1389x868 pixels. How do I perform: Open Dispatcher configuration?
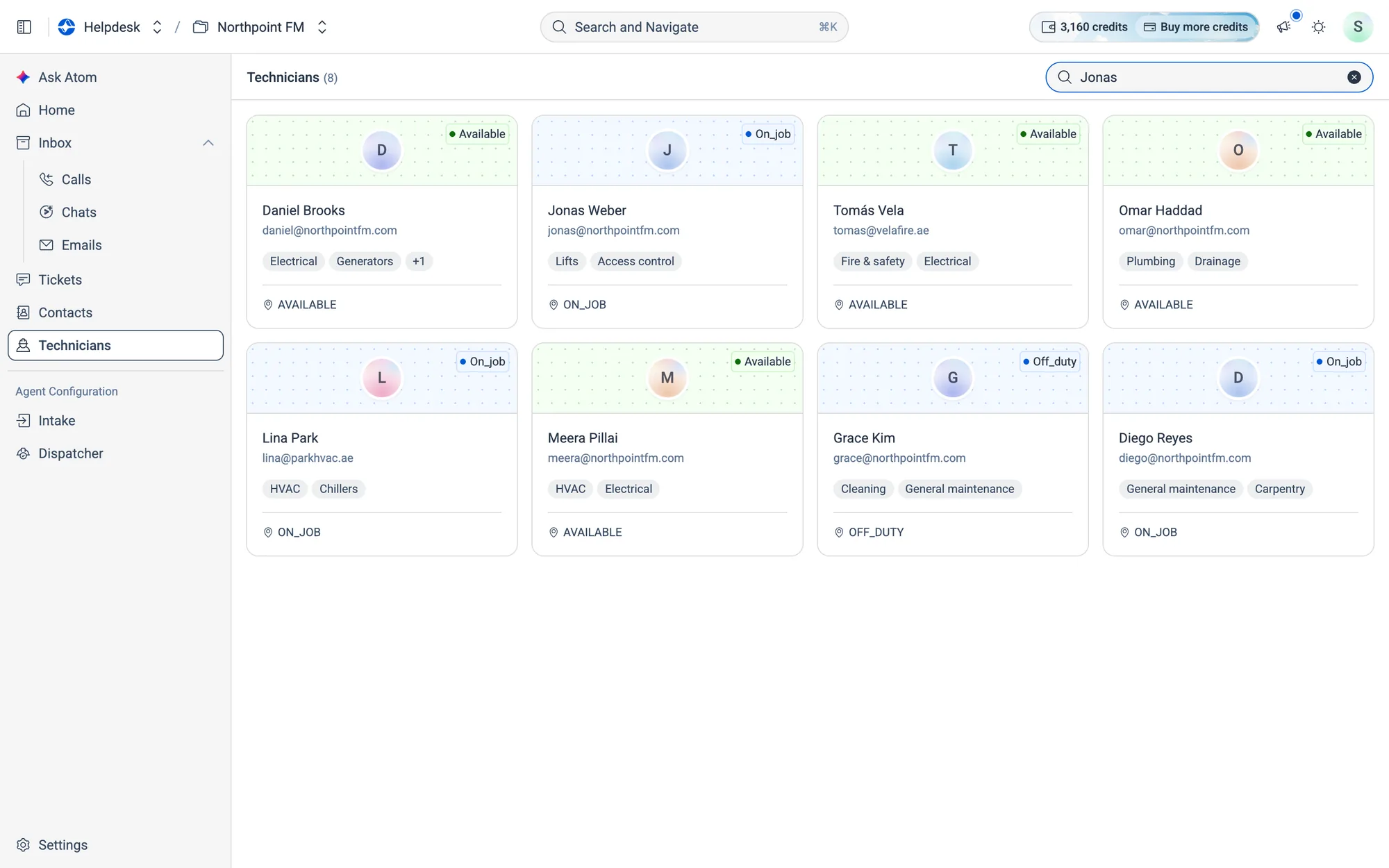[115, 453]
